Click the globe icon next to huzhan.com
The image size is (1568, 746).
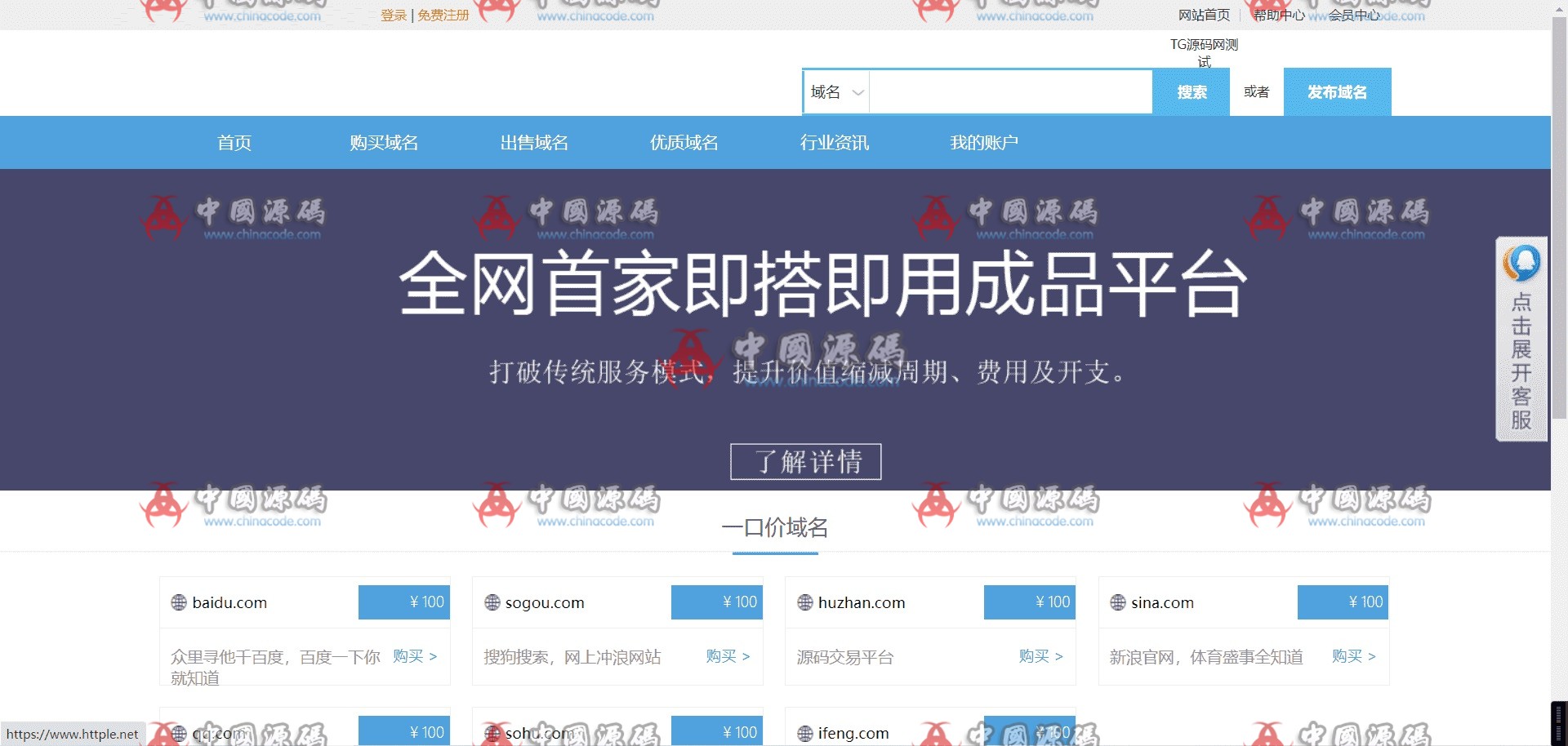(804, 602)
